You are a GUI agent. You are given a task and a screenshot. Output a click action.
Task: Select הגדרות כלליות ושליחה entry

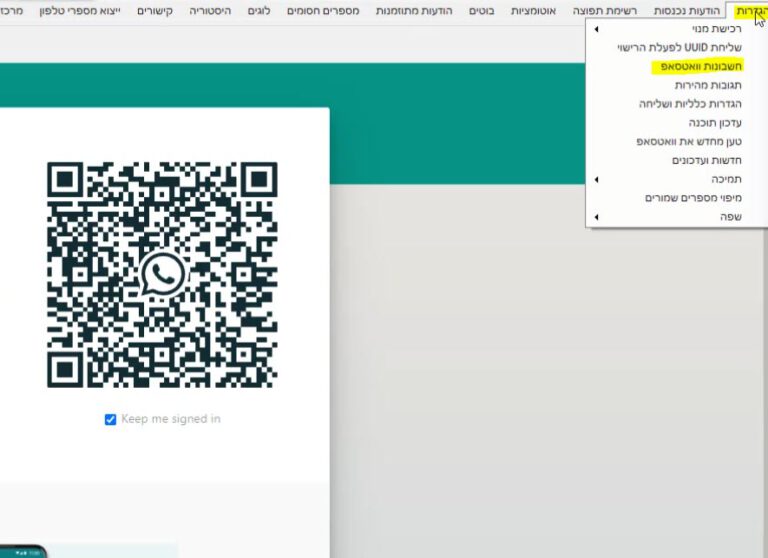(676, 104)
